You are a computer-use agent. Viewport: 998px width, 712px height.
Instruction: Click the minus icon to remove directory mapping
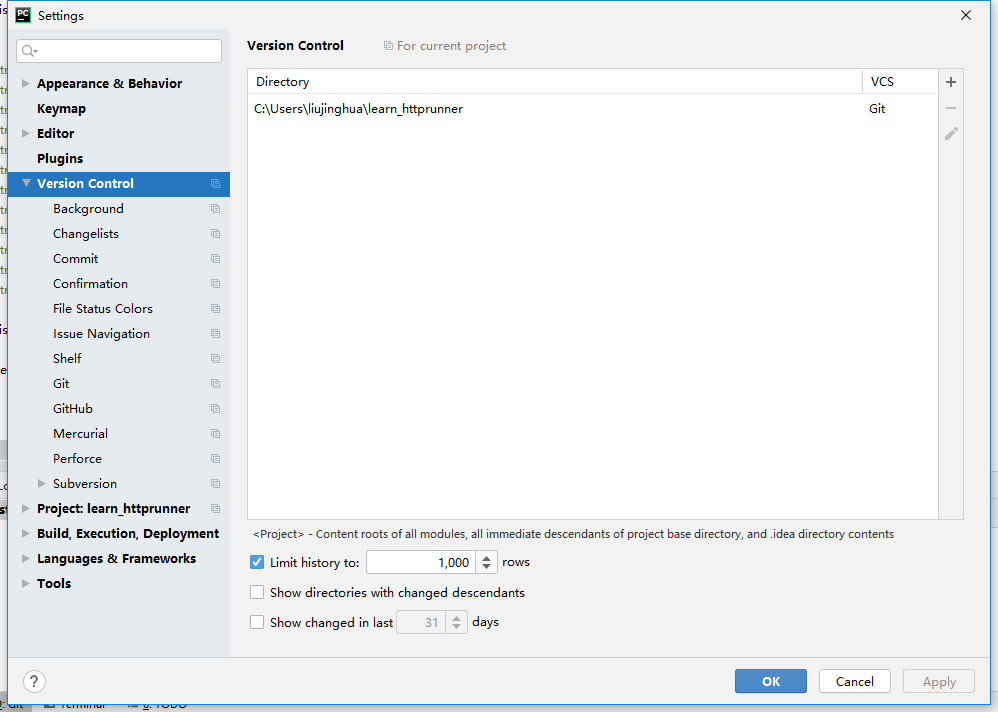pos(950,108)
